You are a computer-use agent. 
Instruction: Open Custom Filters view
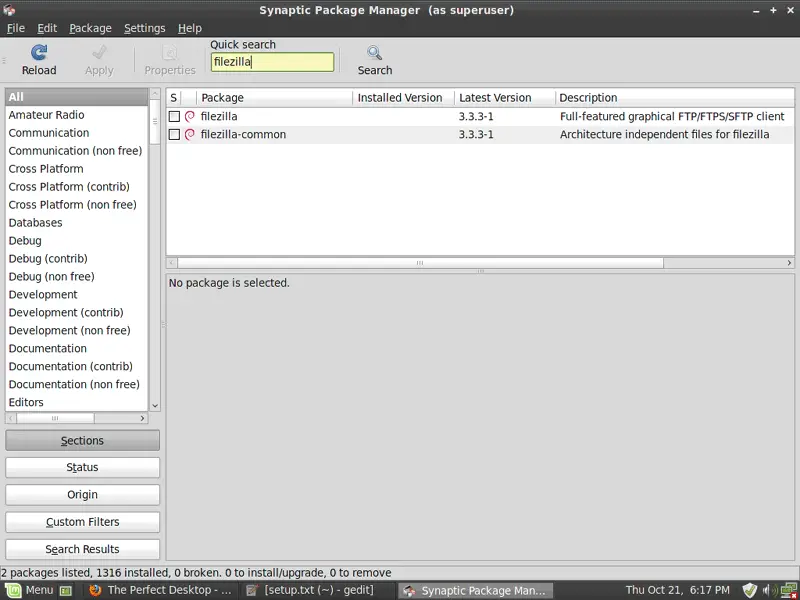pos(82,522)
